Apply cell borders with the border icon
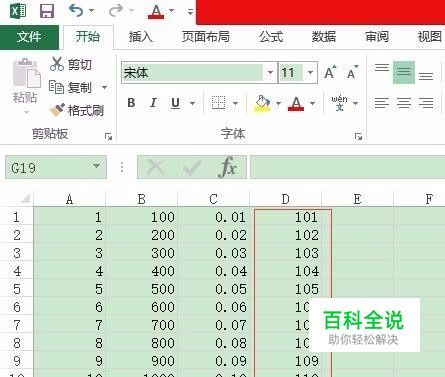Image resolution: width=445 pixels, height=377 pixels. point(218,103)
